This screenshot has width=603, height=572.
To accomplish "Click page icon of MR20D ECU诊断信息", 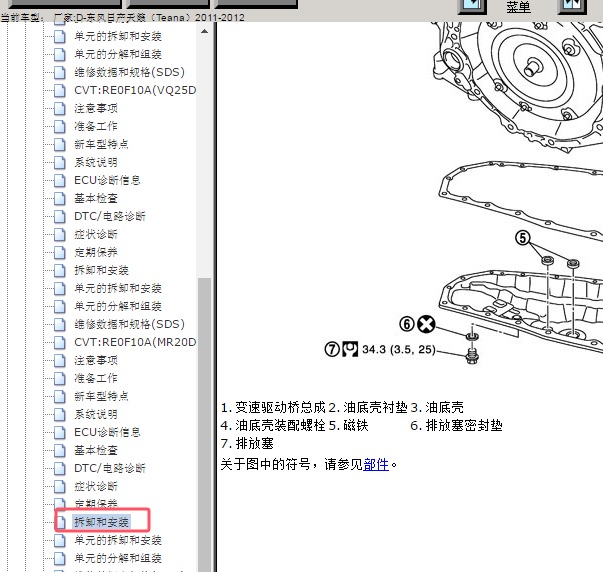I will point(60,432).
